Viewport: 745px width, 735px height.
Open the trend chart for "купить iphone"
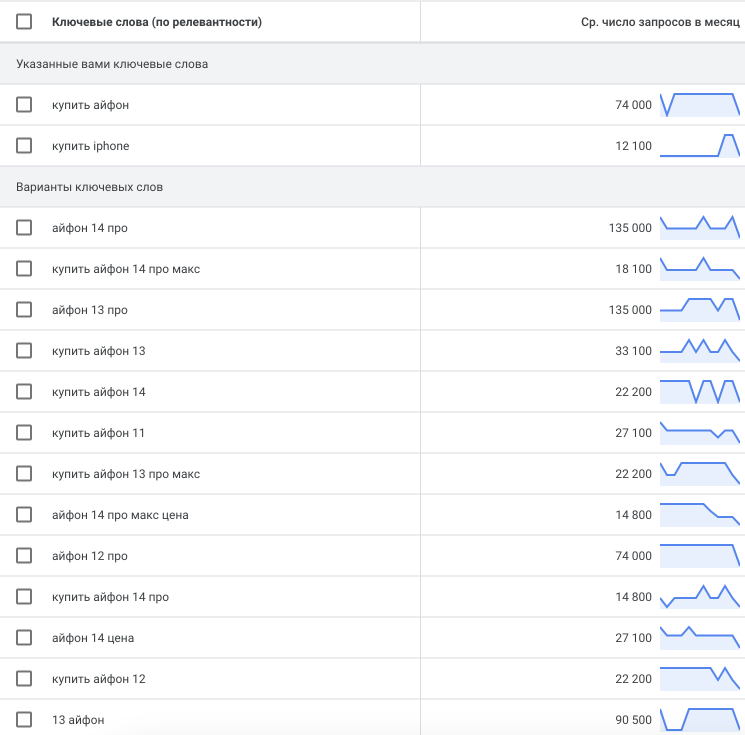(x=699, y=146)
